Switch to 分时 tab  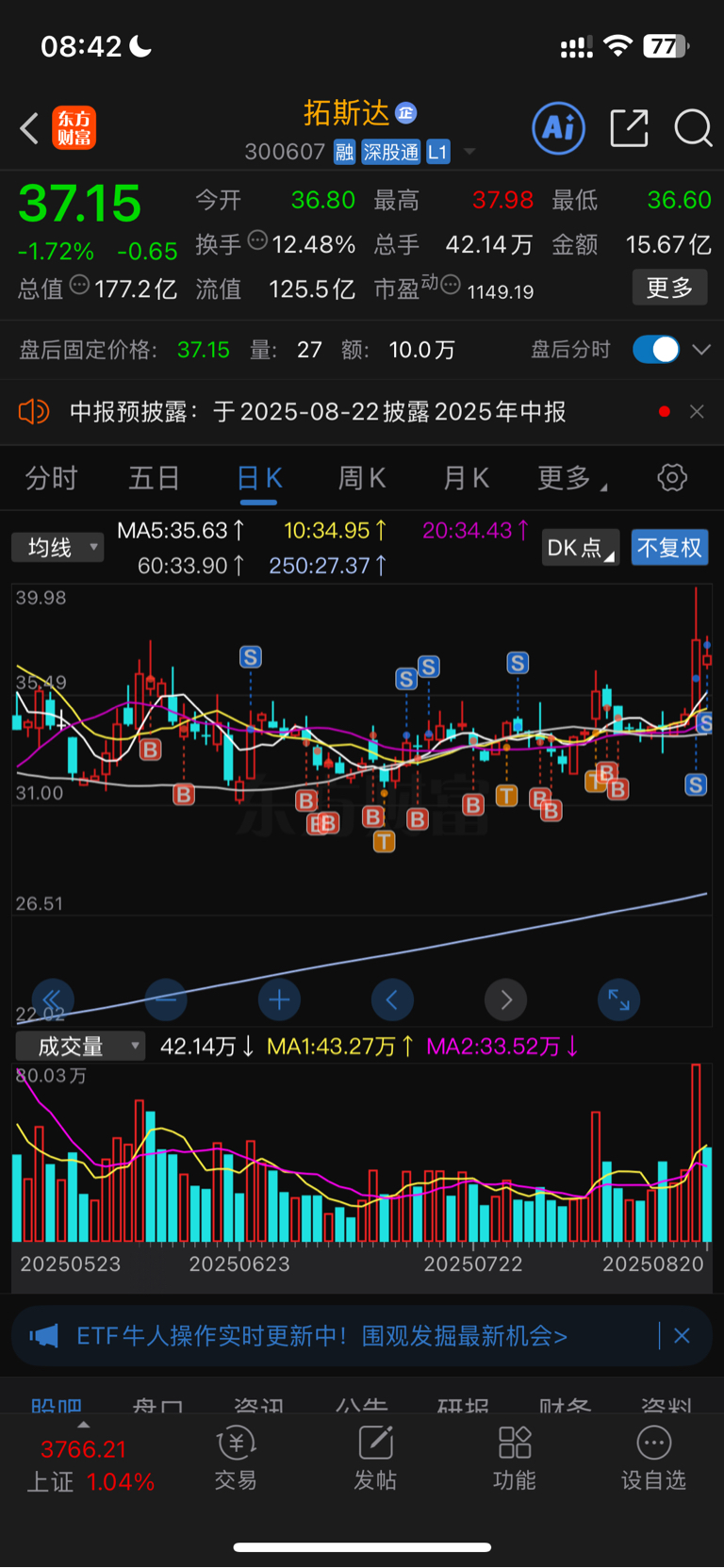(x=51, y=478)
